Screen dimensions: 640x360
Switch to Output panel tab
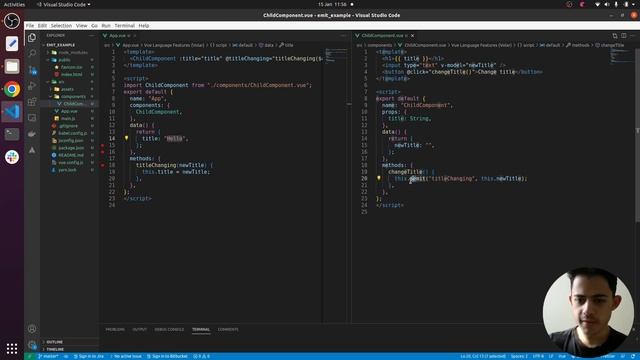click(x=139, y=329)
